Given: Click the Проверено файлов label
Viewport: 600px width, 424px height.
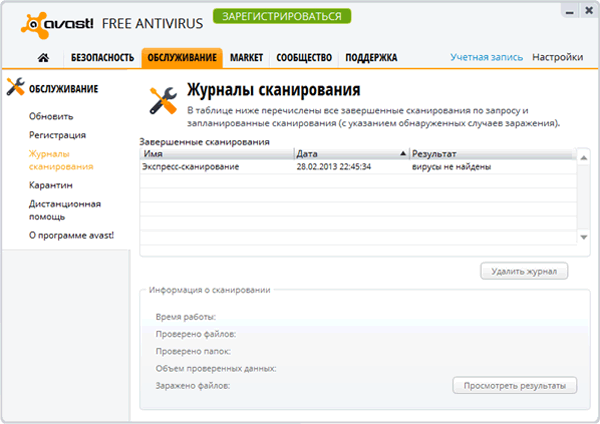Looking at the screenshot, I should coord(196,334).
